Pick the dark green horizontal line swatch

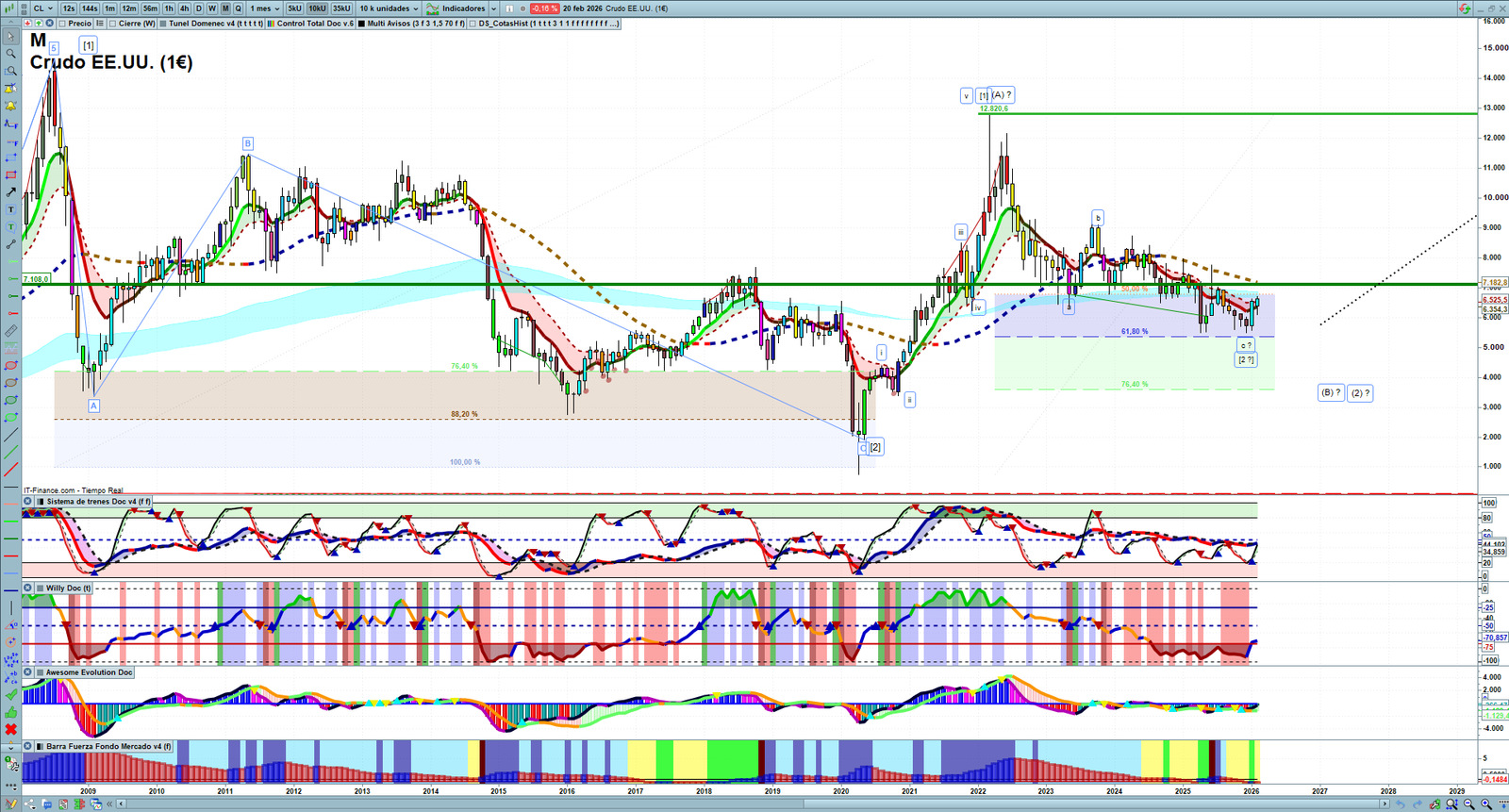click(x=10, y=539)
